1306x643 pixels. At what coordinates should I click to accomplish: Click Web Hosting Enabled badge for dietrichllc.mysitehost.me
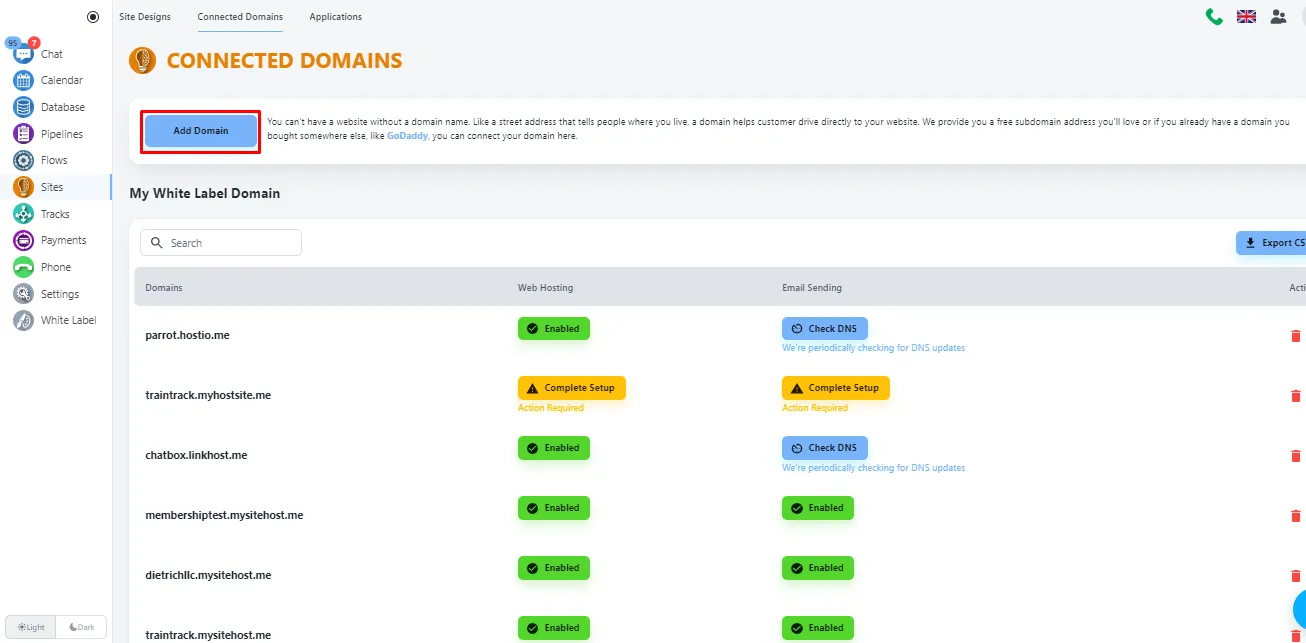(x=554, y=568)
